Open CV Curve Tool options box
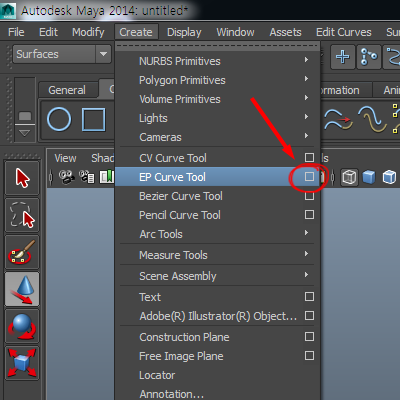This screenshot has height=400, width=400. click(309, 158)
